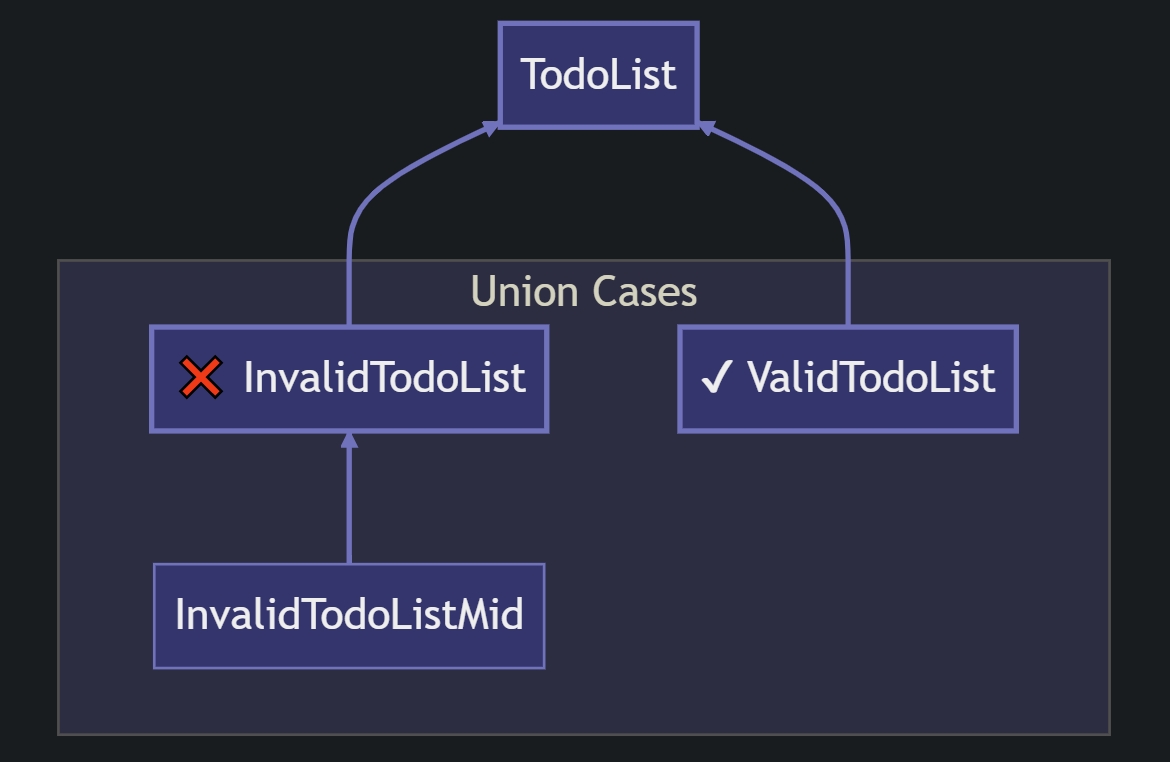1170x762 pixels.
Task: Select the ValidTodoList text label
Action: [870, 378]
